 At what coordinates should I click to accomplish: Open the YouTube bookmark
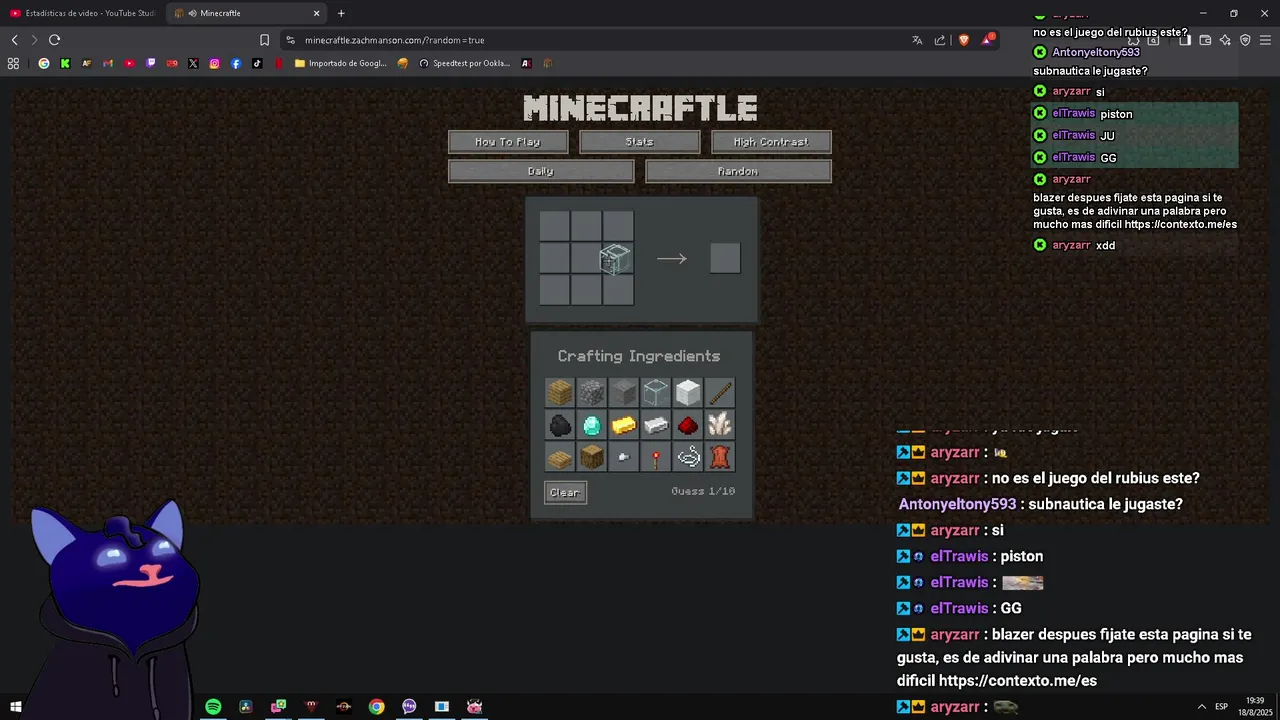point(129,63)
